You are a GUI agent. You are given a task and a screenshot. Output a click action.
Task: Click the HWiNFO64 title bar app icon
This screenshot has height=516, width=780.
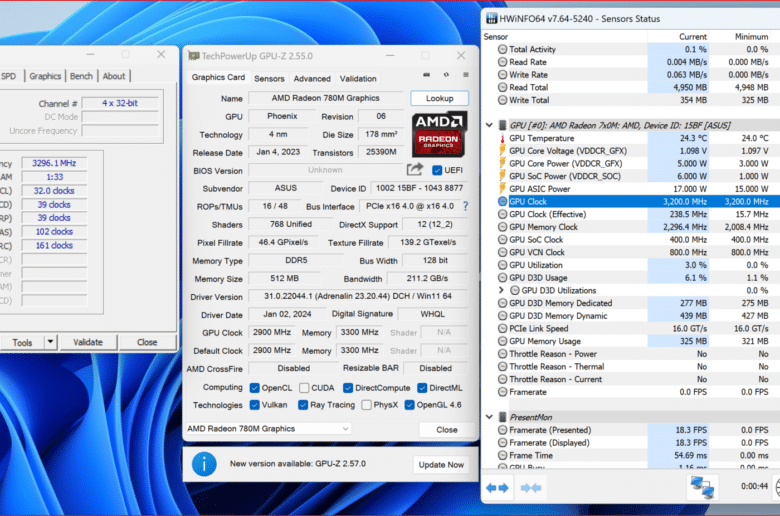click(x=491, y=19)
